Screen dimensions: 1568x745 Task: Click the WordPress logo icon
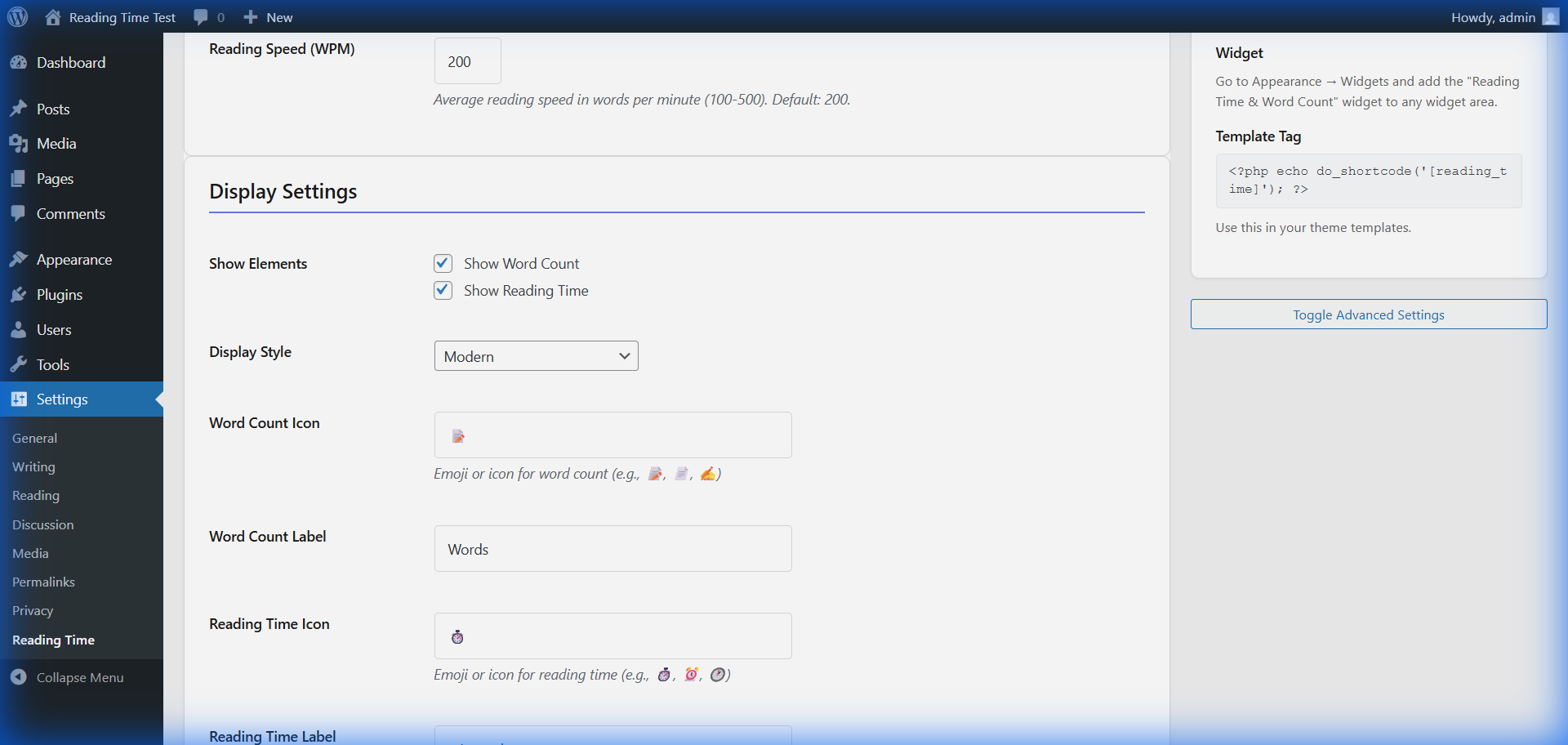click(x=17, y=16)
